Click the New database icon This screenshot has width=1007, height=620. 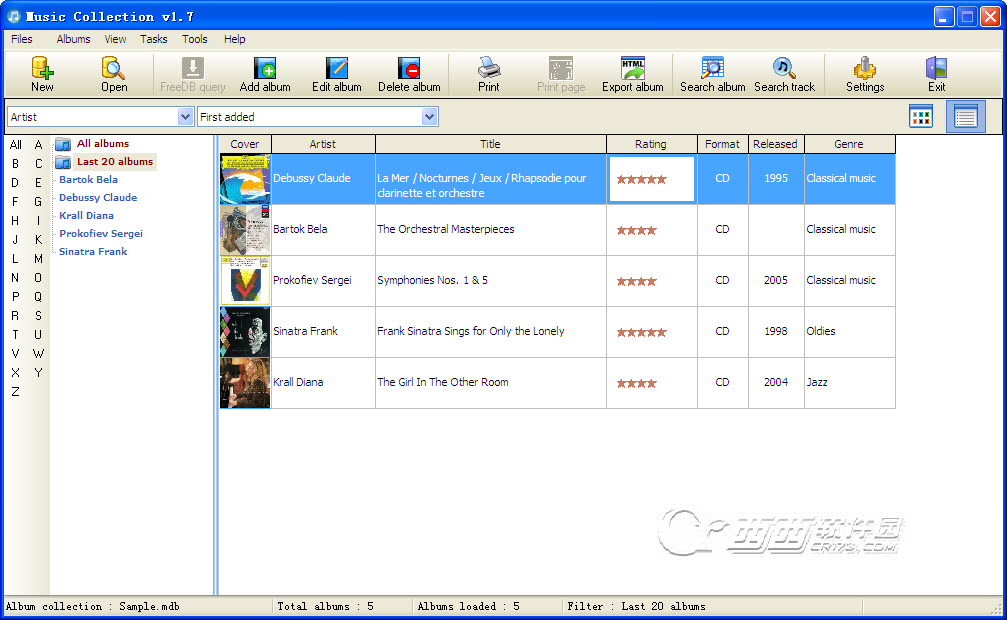pyautogui.click(x=42, y=67)
